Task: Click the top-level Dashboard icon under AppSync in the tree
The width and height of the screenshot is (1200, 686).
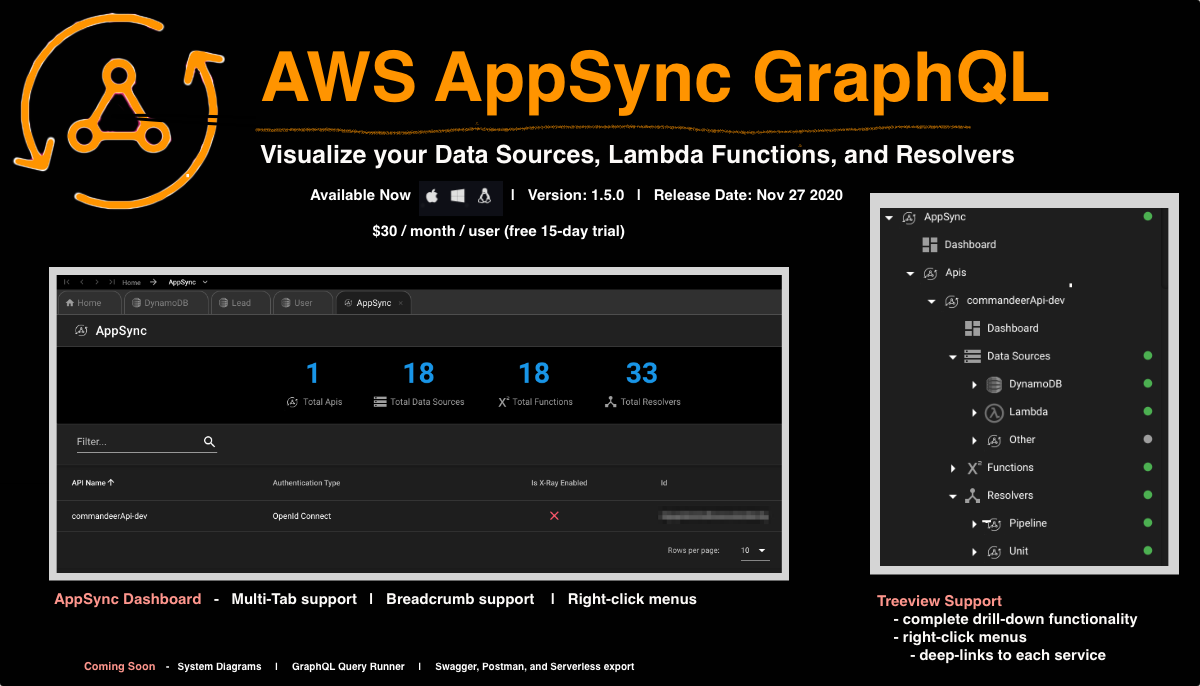Action: [930, 244]
